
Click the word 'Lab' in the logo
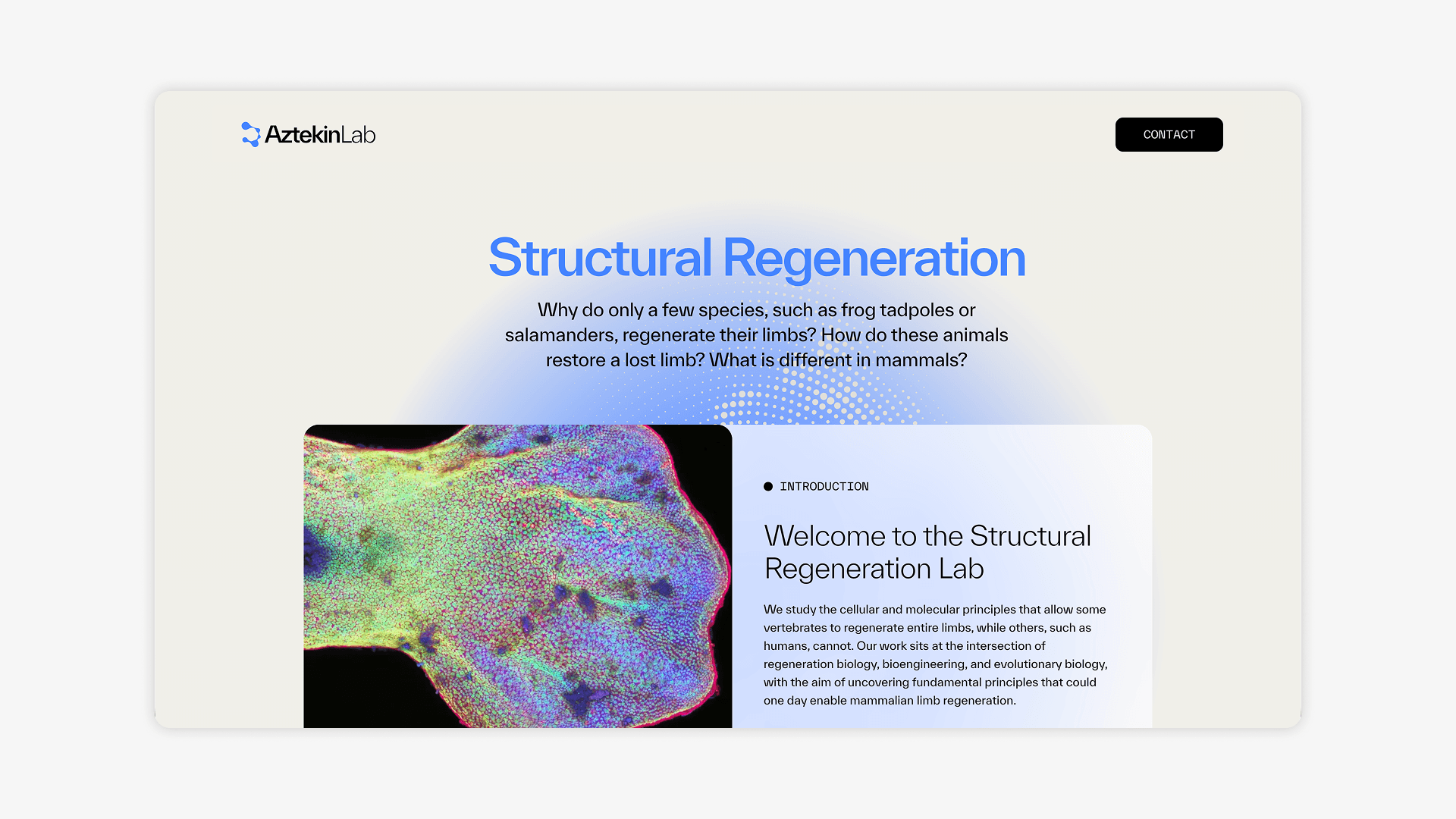pyautogui.click(x=358, y=135)
